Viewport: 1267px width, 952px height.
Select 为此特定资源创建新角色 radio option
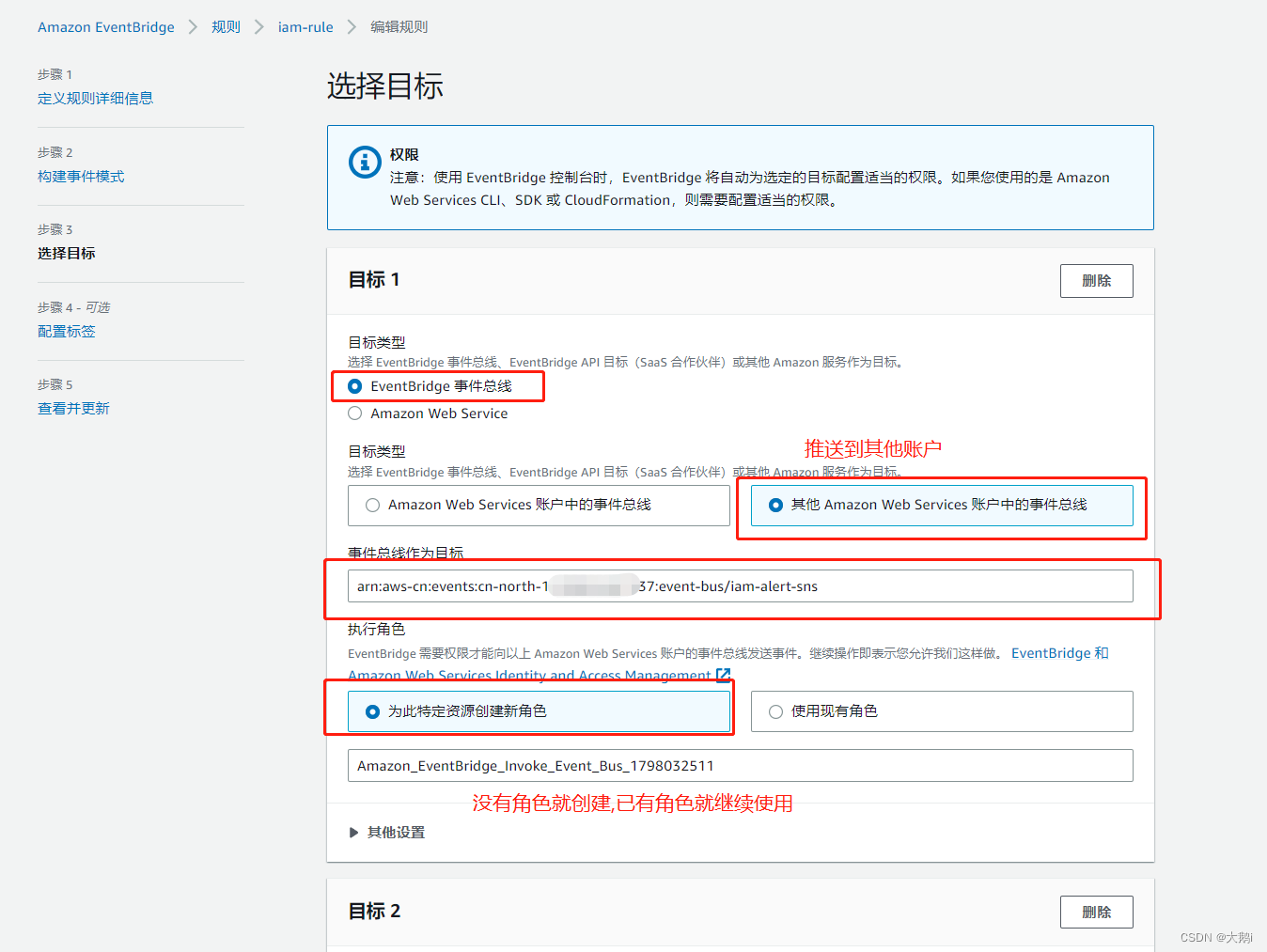539,711
